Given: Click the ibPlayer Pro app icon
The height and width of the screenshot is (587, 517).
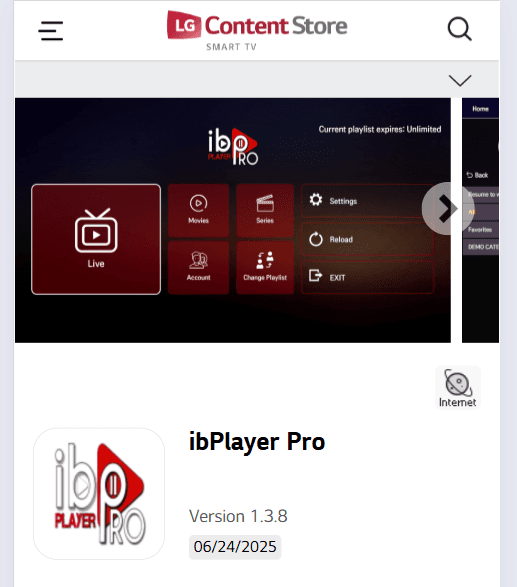Looking at the screenshot, I should [99, 494].
